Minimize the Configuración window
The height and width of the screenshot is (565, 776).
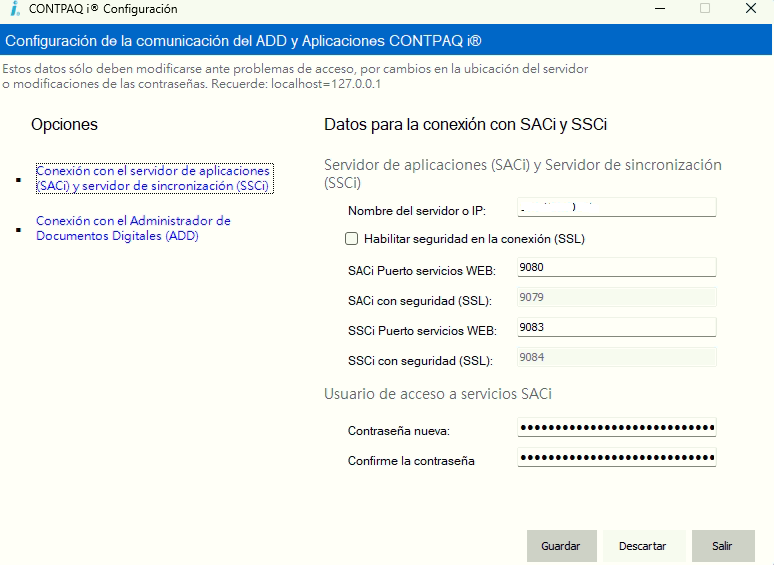tap(660, 9)
